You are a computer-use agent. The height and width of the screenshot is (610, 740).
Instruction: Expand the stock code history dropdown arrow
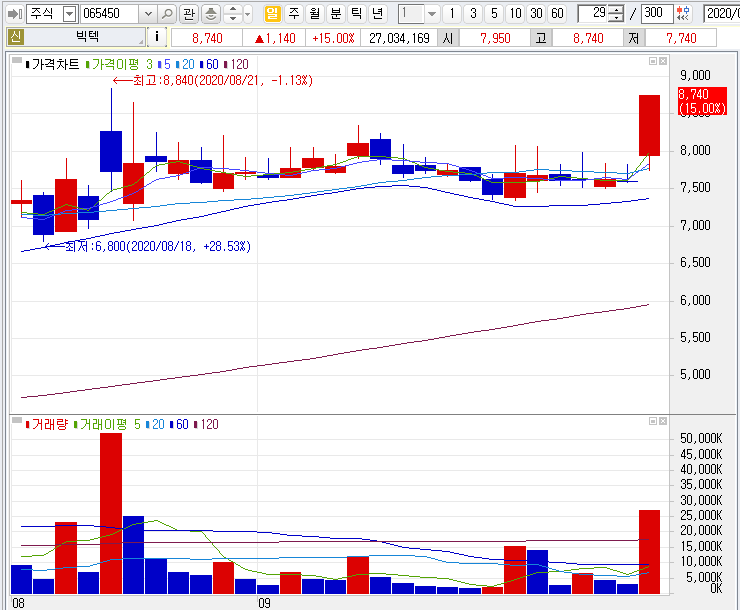148,14
